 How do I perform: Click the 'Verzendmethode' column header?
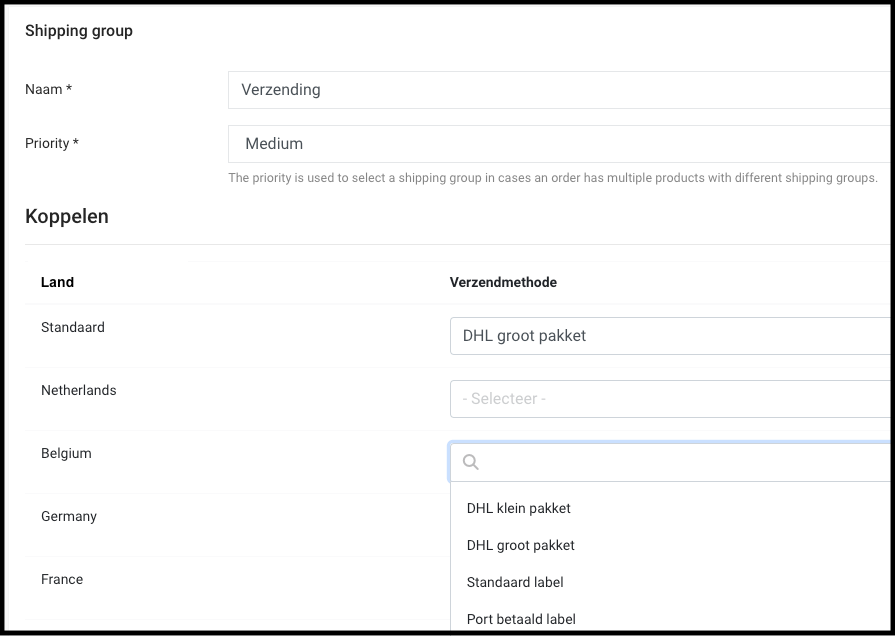coord(503,282)
